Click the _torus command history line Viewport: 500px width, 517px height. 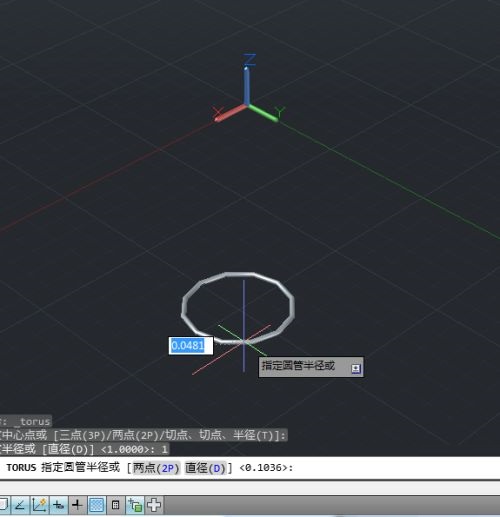point(26,421)
